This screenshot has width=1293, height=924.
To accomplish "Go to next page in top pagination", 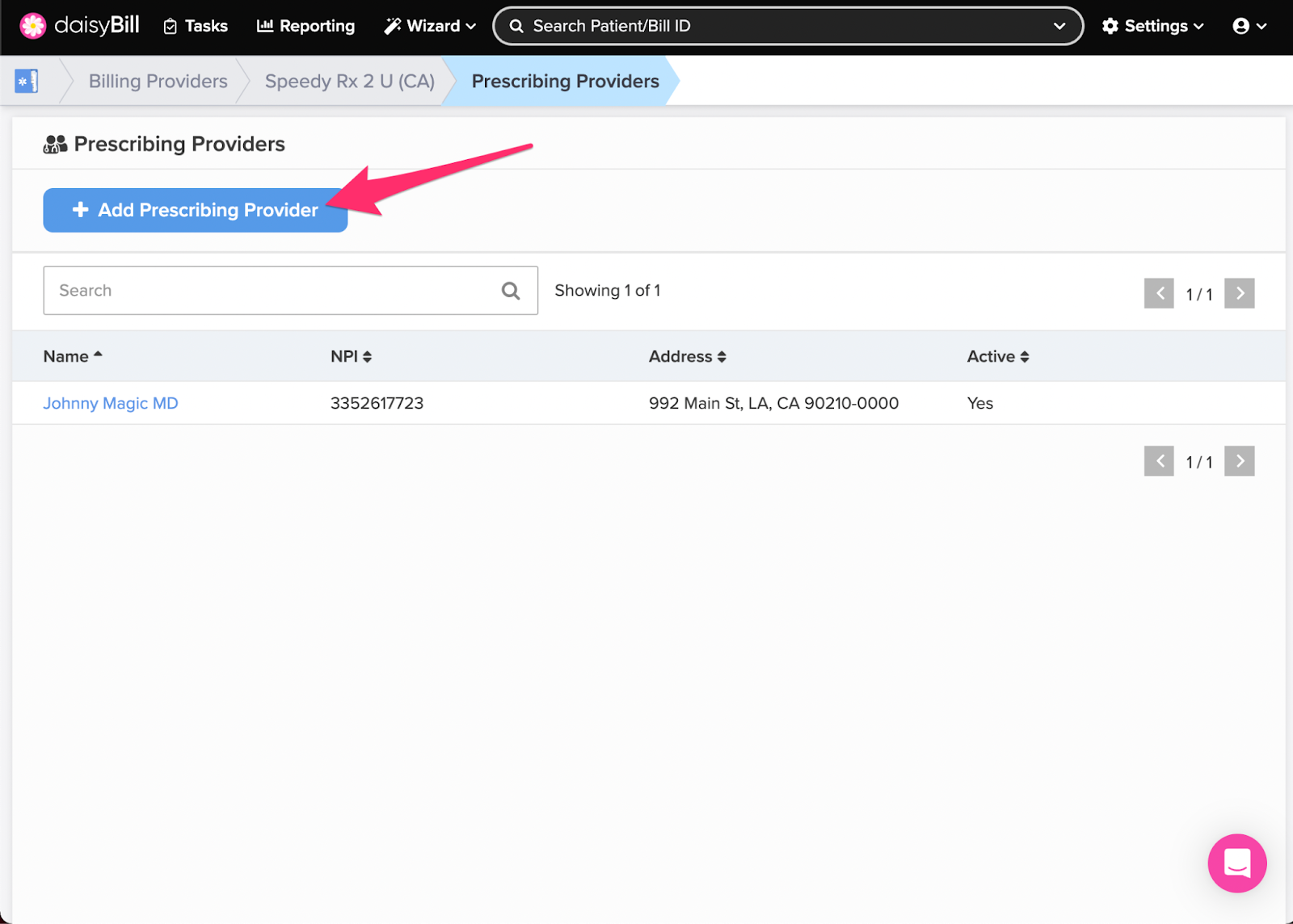I will pos(1239,293).
